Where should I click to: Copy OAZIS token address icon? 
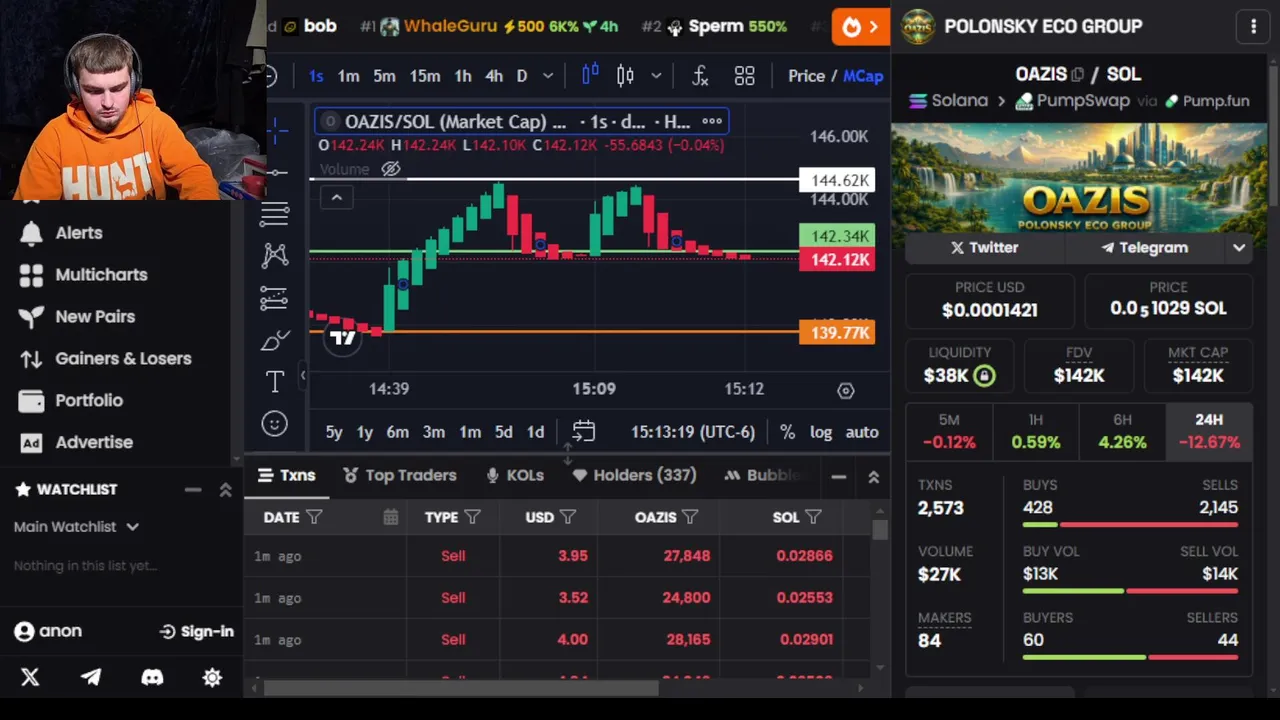click(x=1077, y=74)
